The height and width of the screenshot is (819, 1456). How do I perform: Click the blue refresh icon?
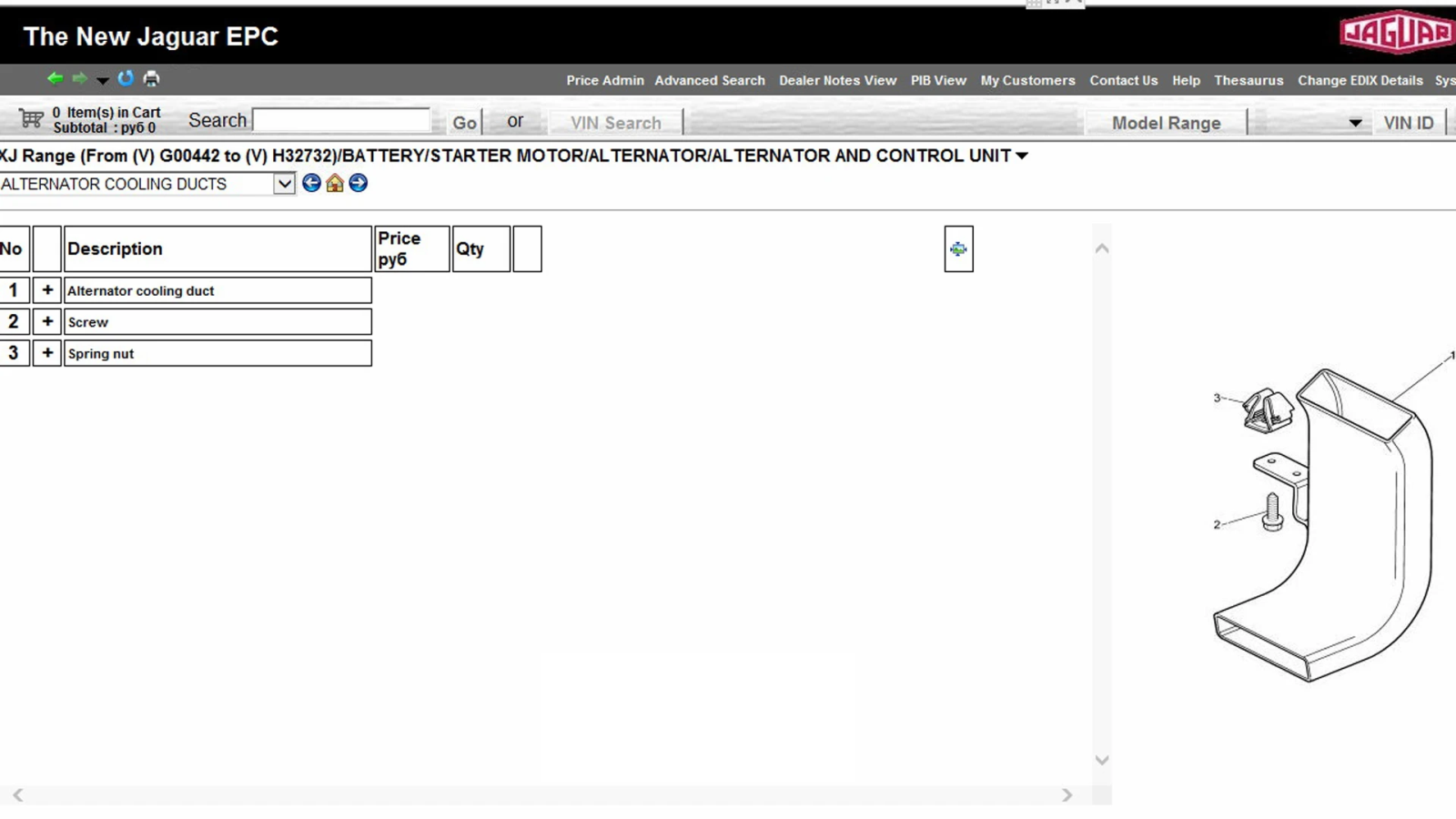point(126,78)
